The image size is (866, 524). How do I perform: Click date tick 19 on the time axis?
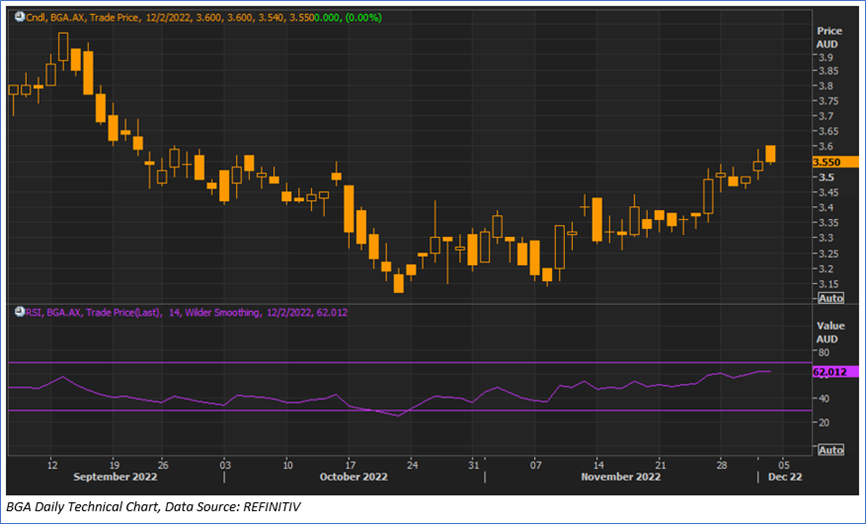click(x=113, y=464)
